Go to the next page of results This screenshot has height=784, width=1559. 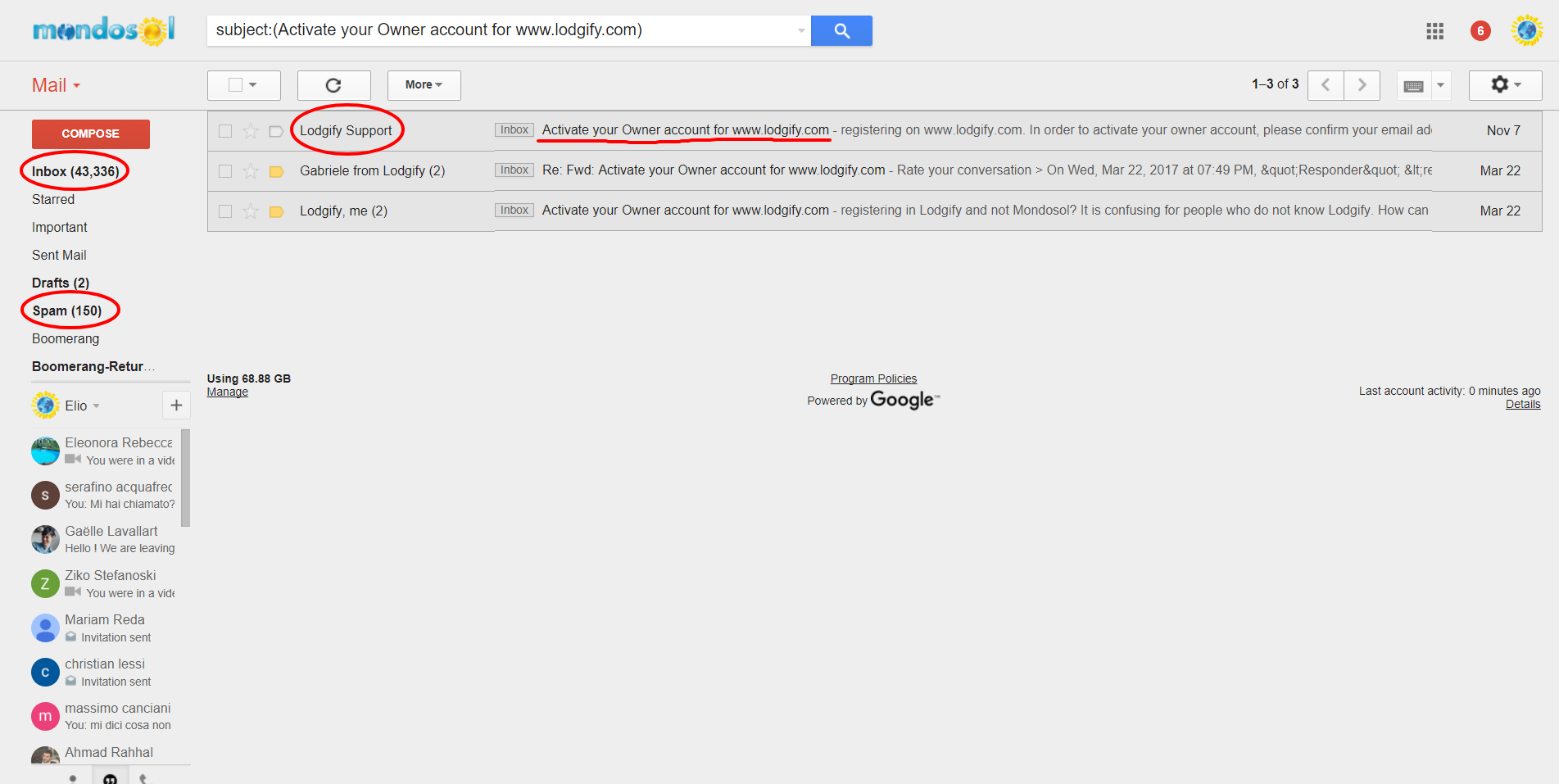(1362, 85)
